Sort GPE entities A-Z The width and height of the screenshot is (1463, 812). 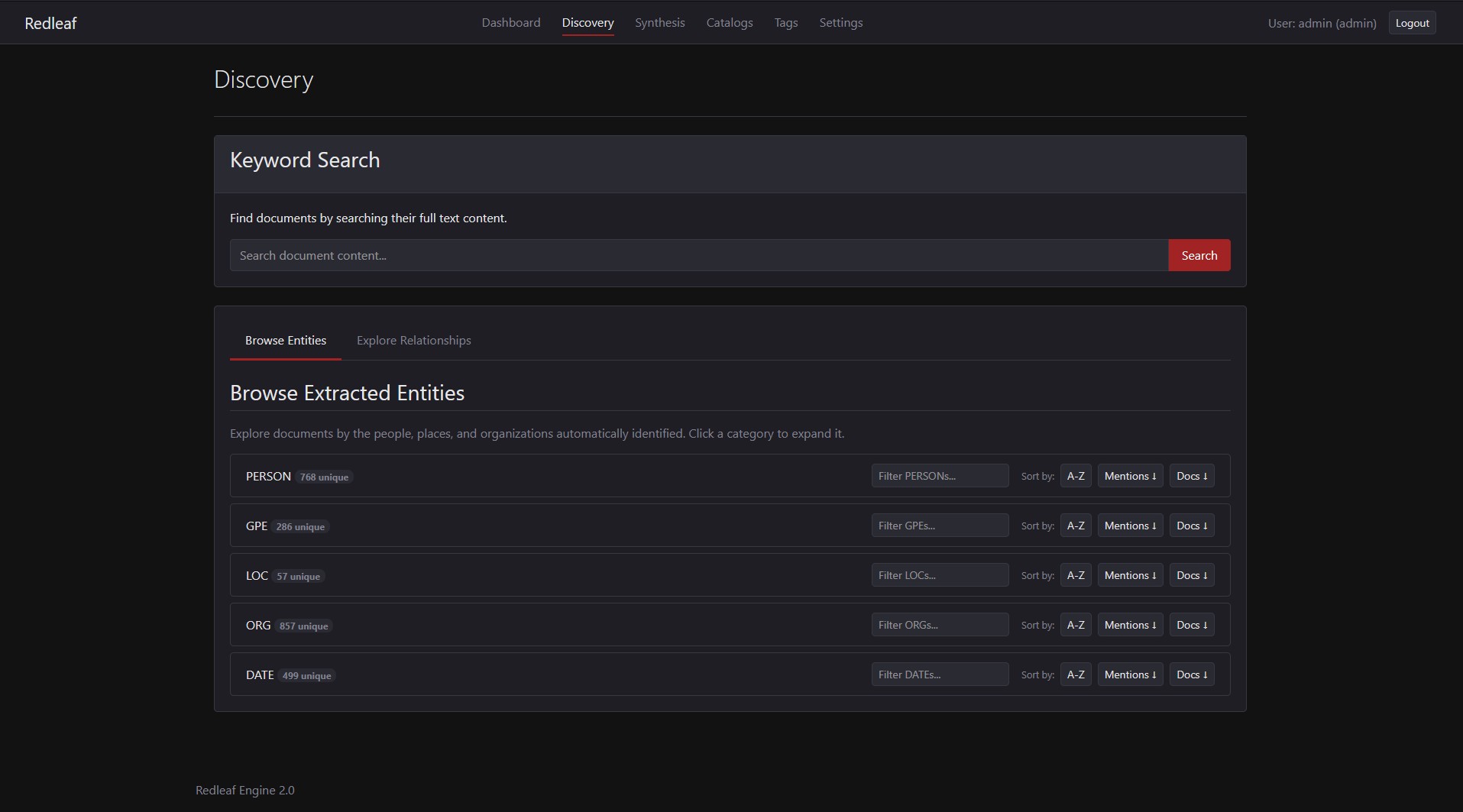click(1075, 526)
